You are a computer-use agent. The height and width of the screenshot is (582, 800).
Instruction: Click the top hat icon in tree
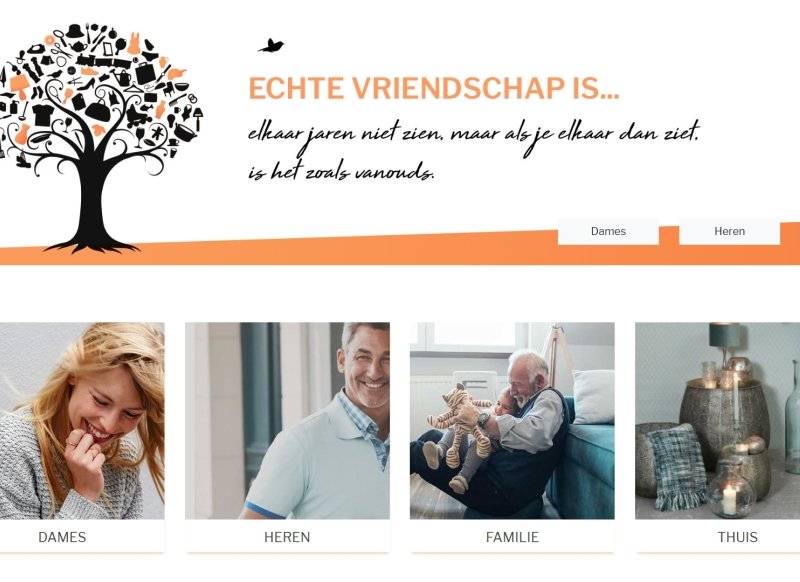75,32
